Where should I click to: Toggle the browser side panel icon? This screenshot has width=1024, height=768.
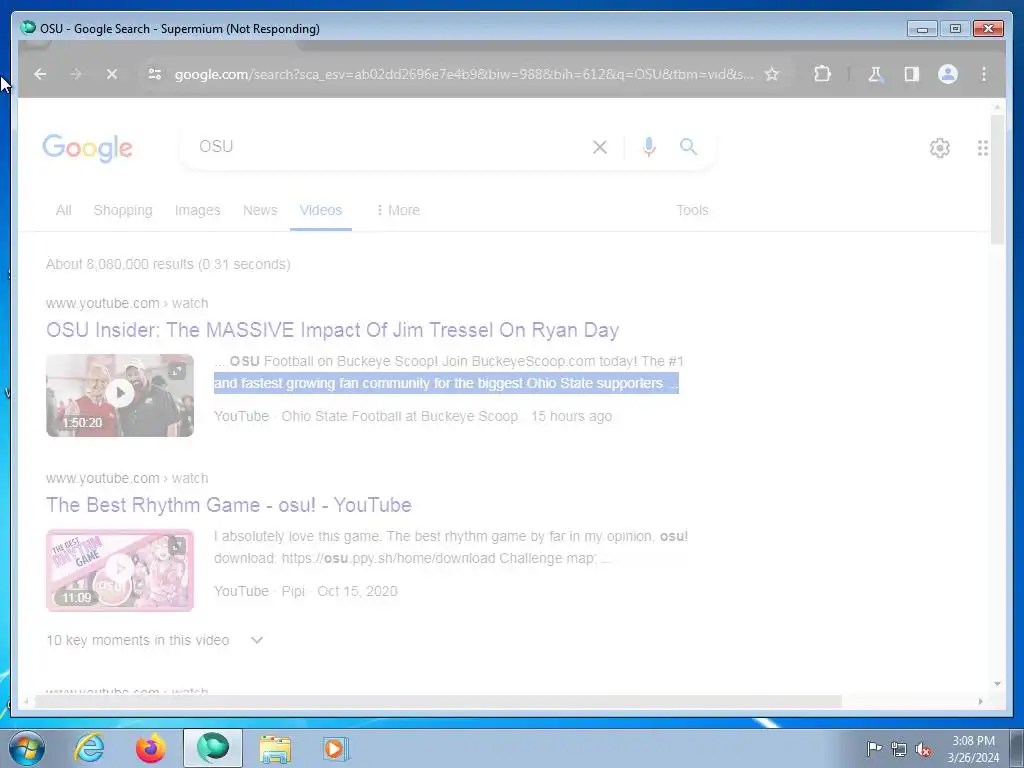pyautogui.click(x=912, y=74)
